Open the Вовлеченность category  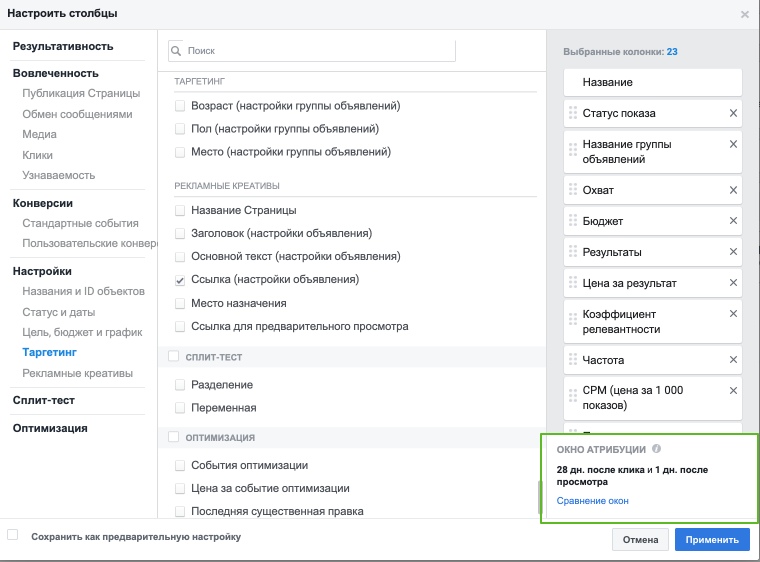click(x=56, y=73)
